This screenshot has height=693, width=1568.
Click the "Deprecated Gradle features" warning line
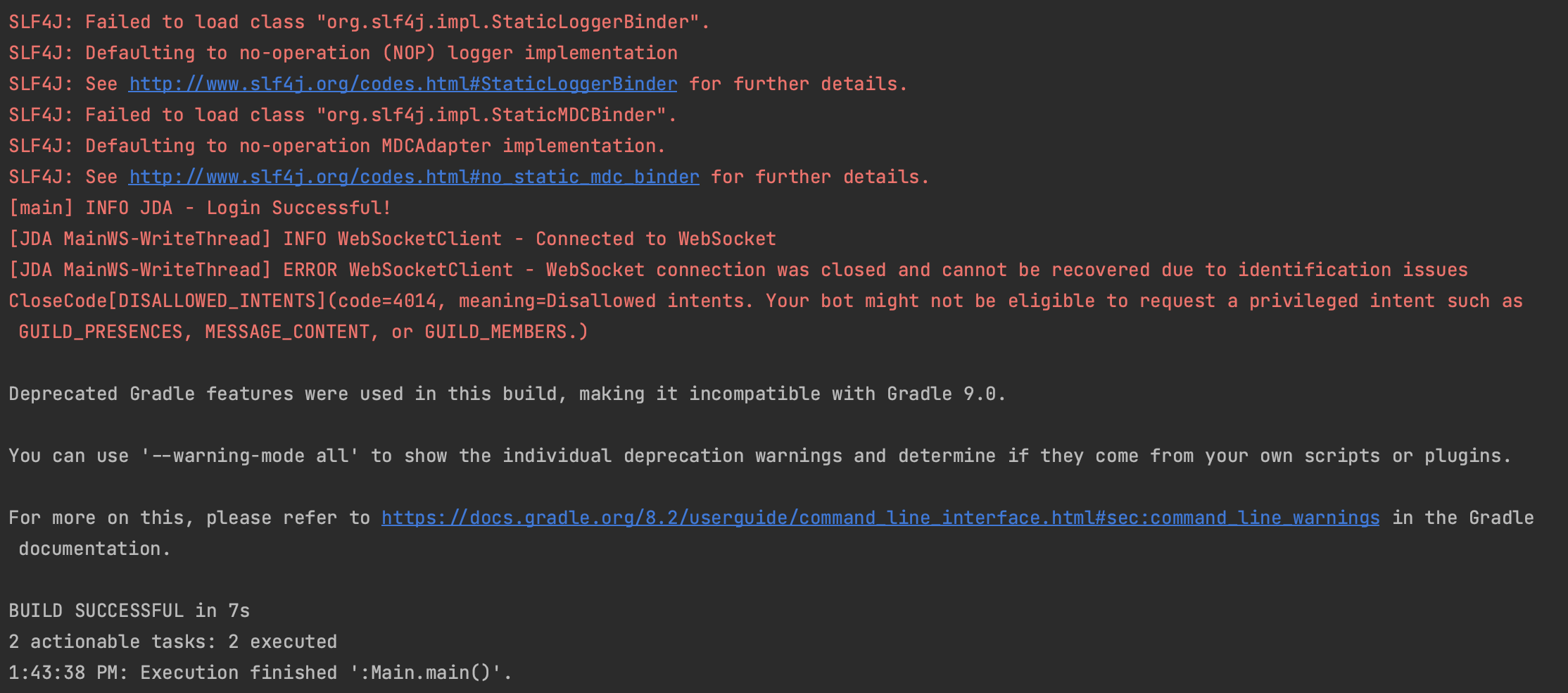(x=507, y=394)
